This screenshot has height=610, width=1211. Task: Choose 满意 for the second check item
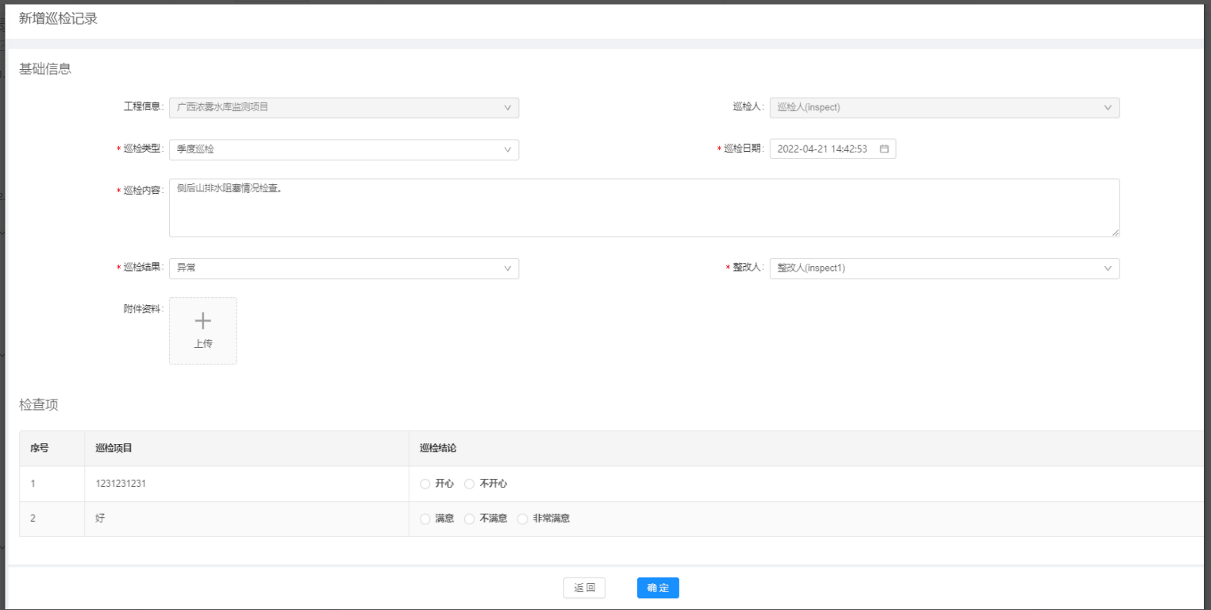coord(425,519)
